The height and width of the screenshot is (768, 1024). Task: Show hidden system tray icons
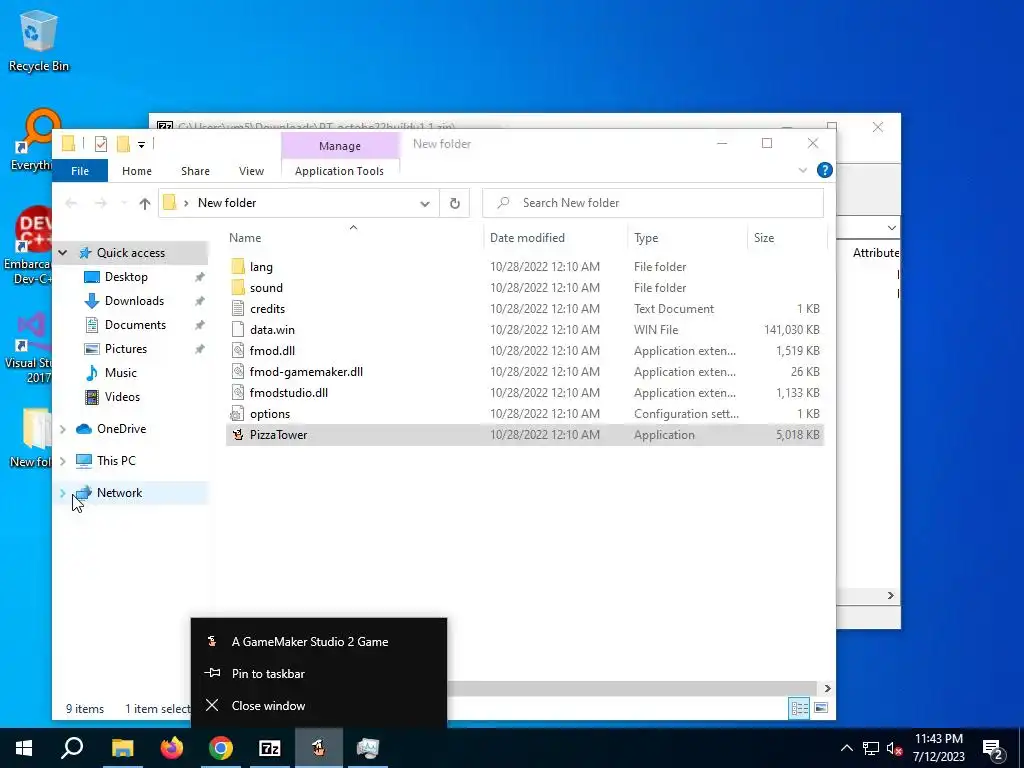(846, 748)
